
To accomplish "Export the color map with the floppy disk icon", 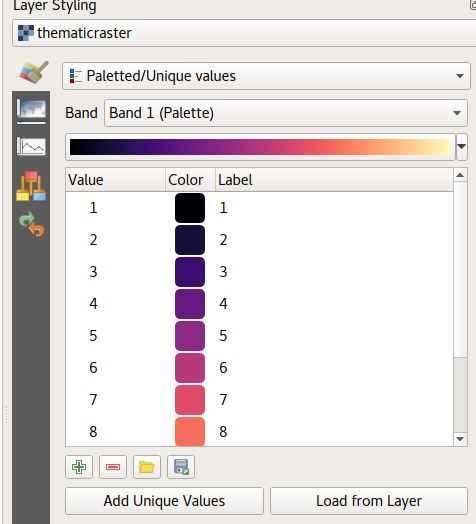I will pos(181,467).
